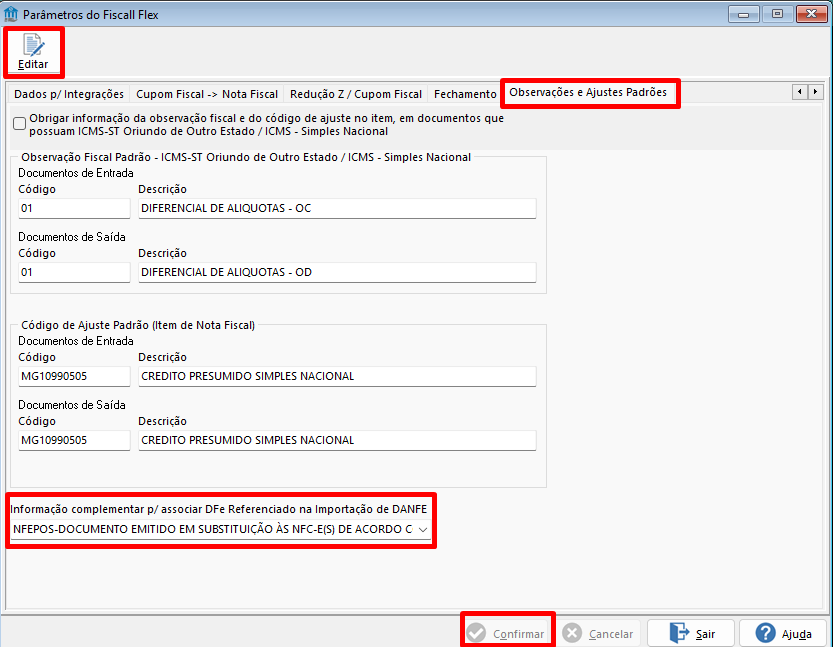
Task: Restore the Parâmetros do Fiscall Flex window
Action: pyautogui.click(x=777, y=14)
